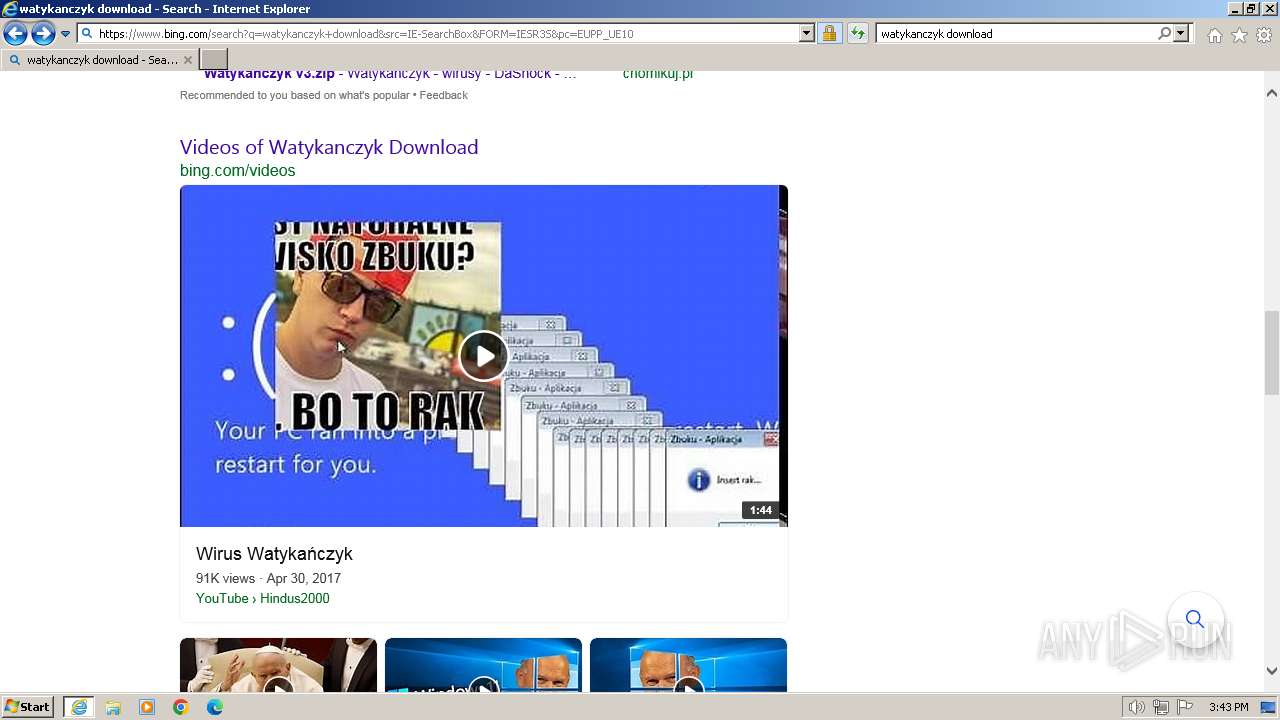
Task: Open the third small video thumbnail
Action: tap(688, 665)
